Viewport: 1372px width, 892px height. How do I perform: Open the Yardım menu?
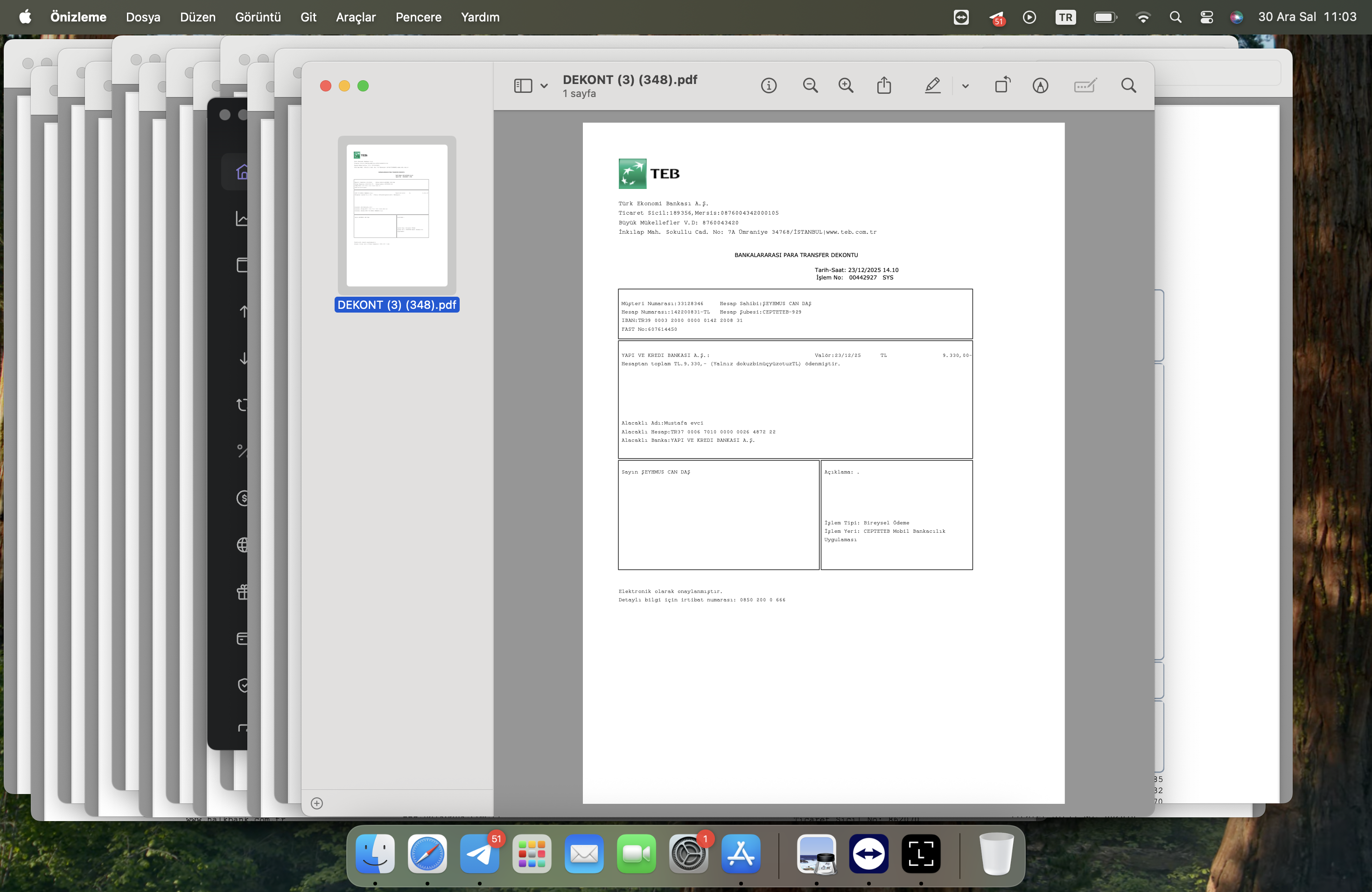[480, 17]
